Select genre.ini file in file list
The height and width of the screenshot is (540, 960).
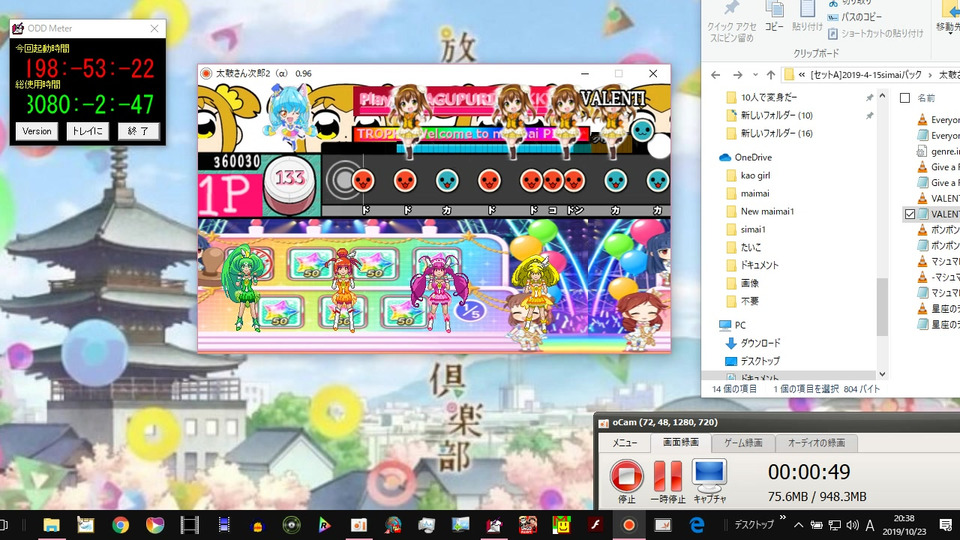click(939, 151)
